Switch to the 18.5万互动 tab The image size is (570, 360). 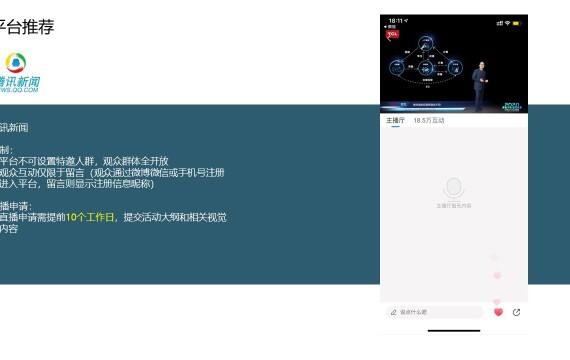429,120
